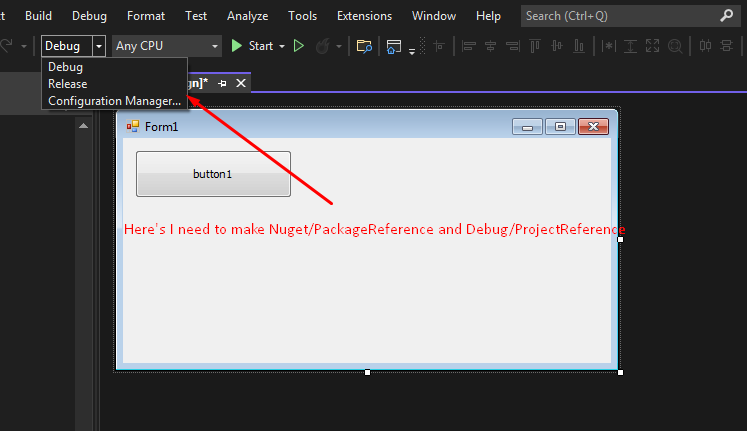Open the Any CPU platform dropdown
This screenshot has width=747, height=431.
(x=167, y=46)
